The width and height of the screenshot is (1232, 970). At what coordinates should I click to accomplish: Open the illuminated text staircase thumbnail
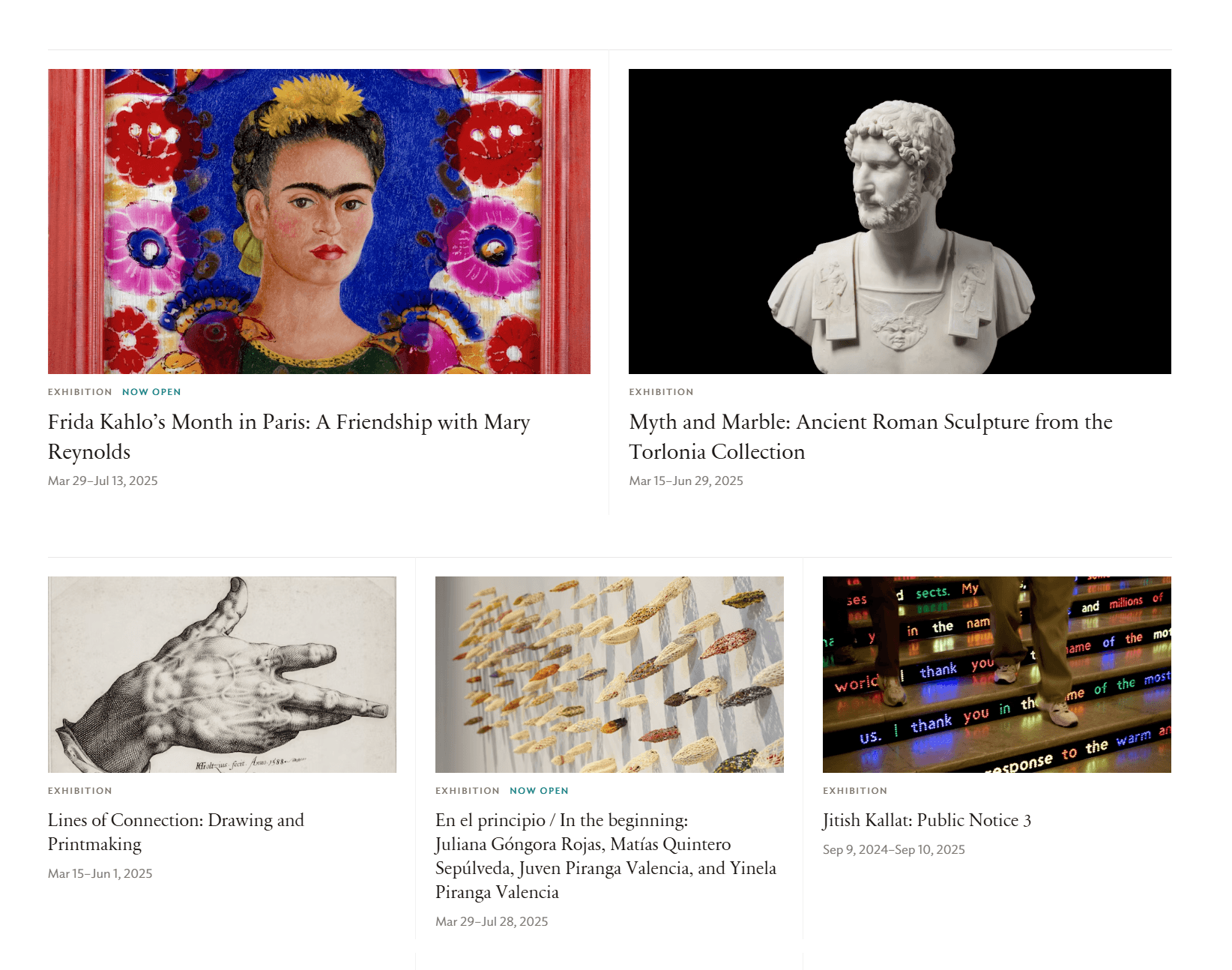pyautogui.click(x=997, y=675)
